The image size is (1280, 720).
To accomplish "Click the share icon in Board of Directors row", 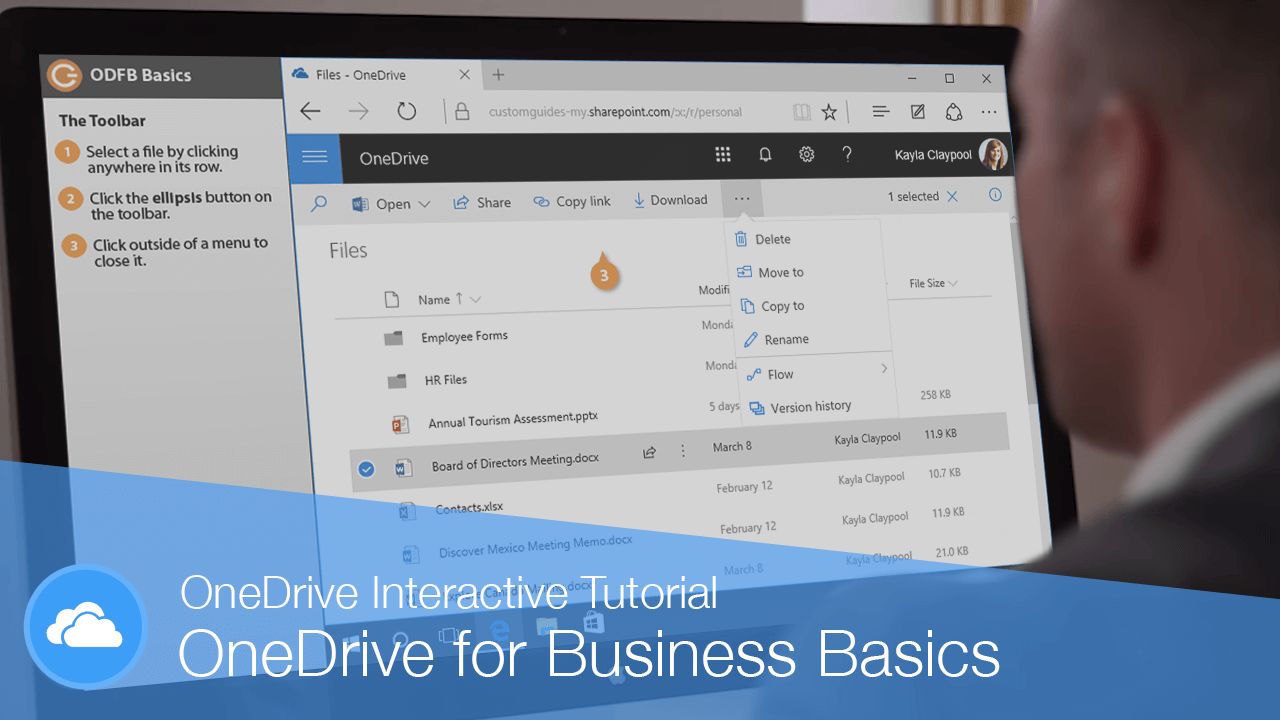I will pyautogui.click(x=649, y=451).
